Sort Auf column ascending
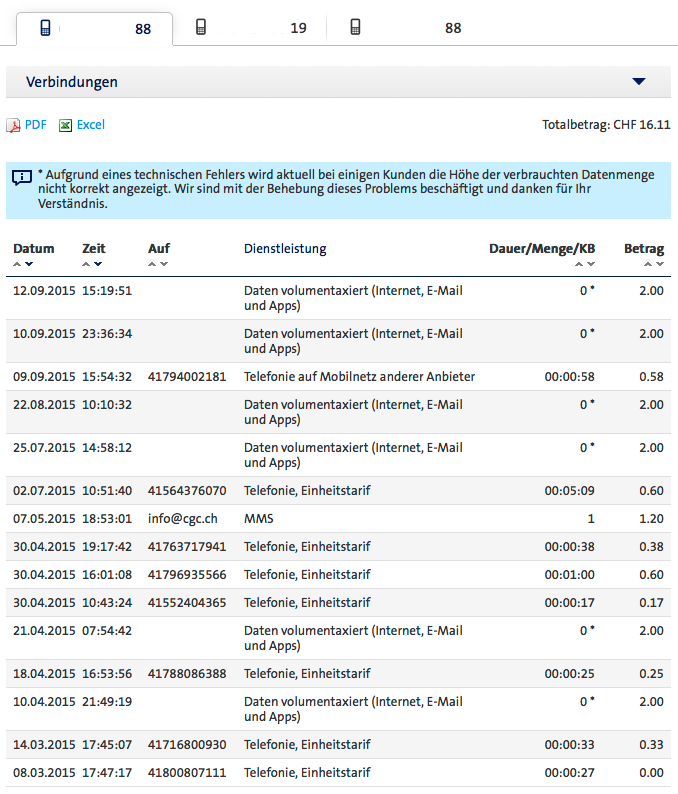678x794 pixels. point(152,264)
